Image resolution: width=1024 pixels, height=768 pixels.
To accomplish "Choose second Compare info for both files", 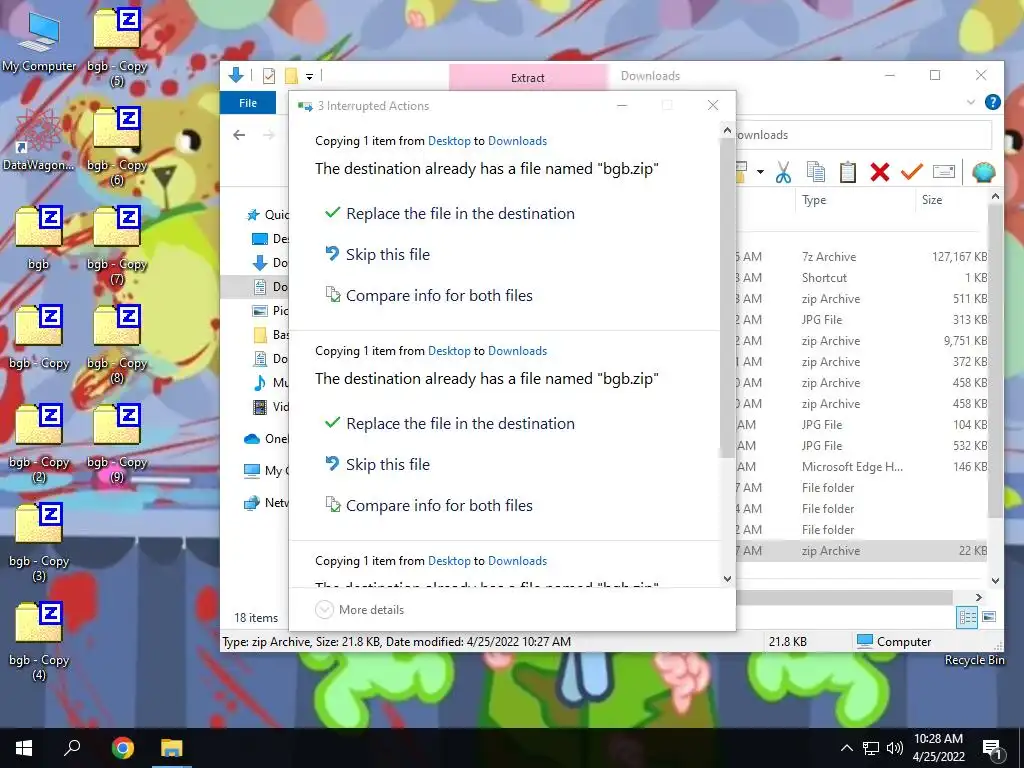I will coord(429,506).
